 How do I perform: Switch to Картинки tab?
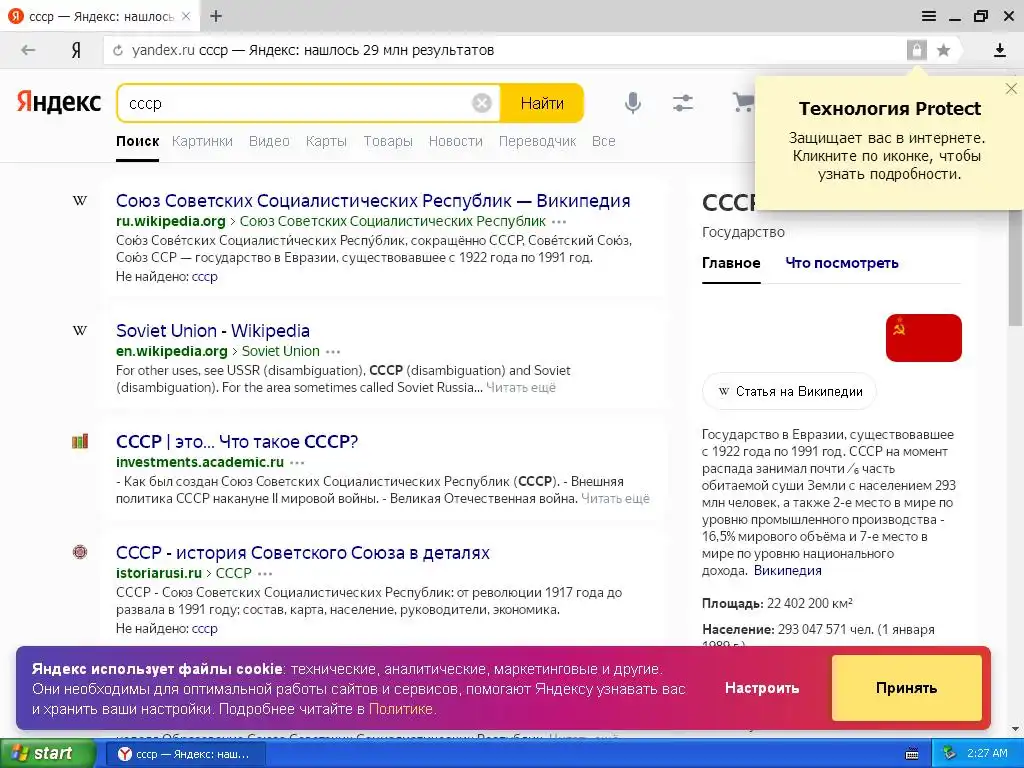coord(202,141)
